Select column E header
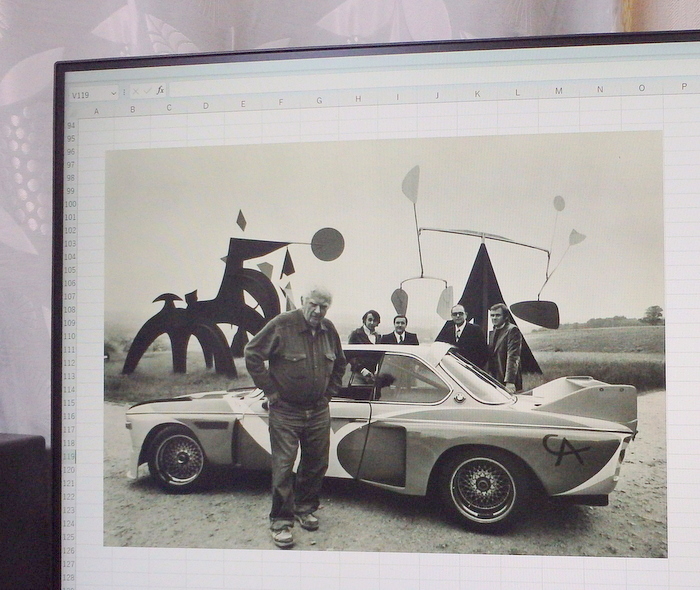The image size is (700, 590). pyautogui.click(x=243, y=104)
